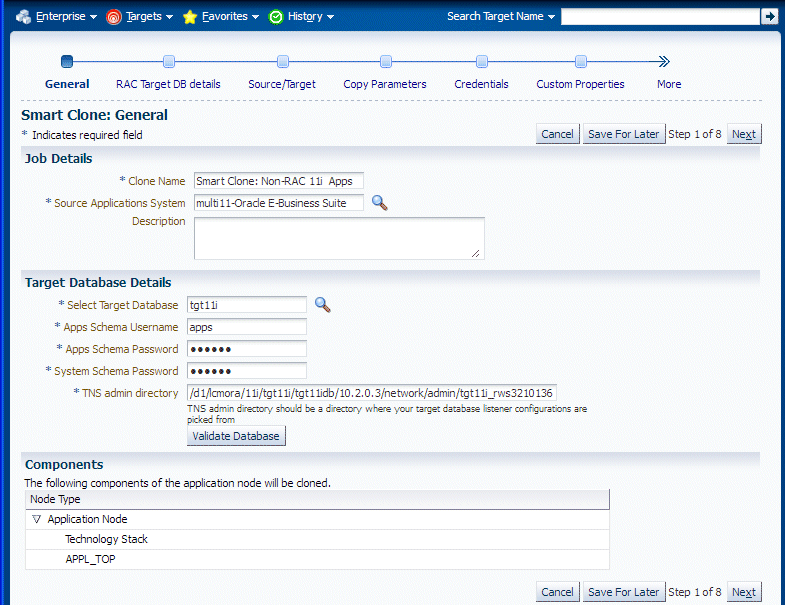Click the Apps Schema Password field
Screen dimensions: 786x605
click(247, 349)
